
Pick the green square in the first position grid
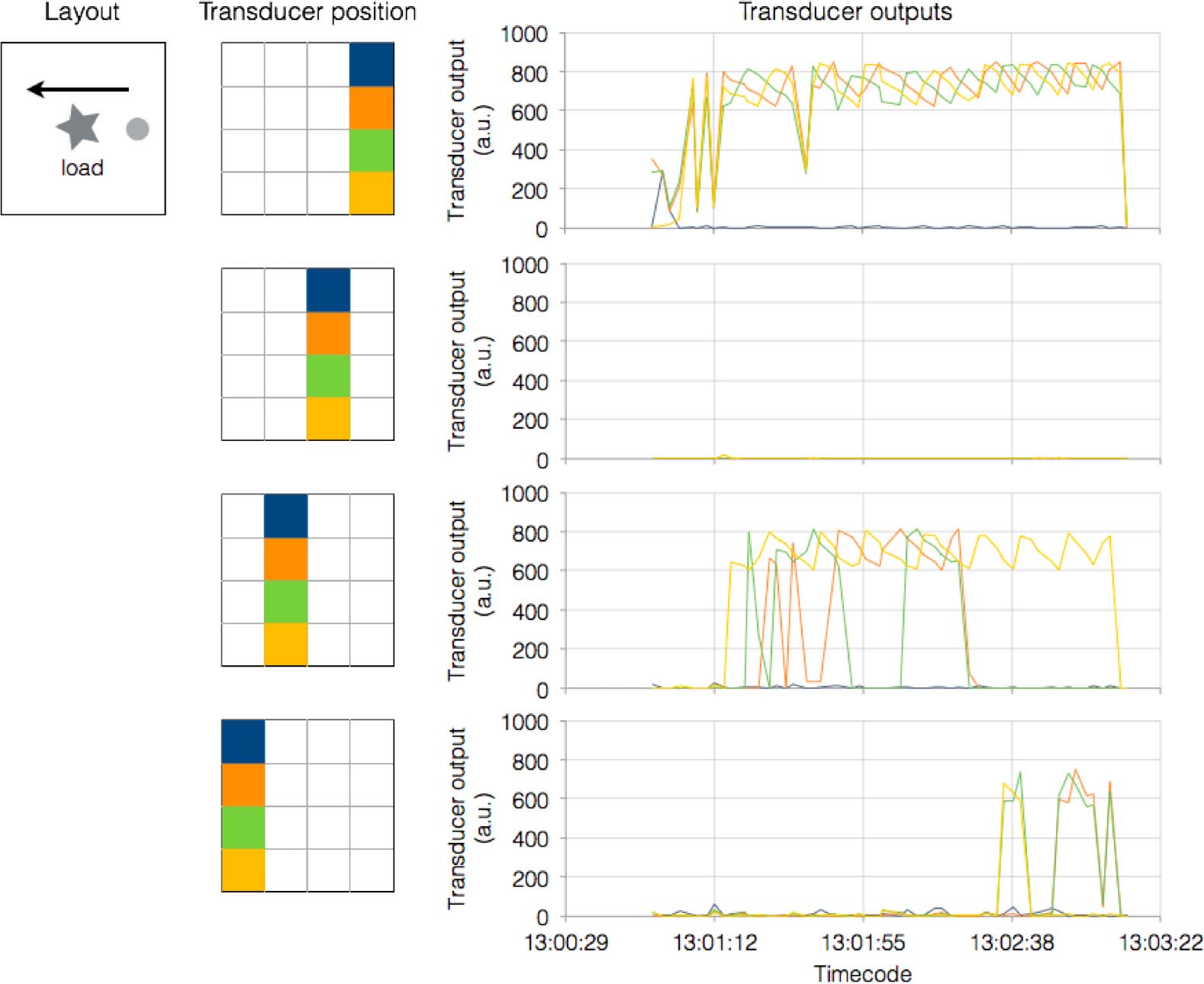pyautogui.click(x=372, y=150)
